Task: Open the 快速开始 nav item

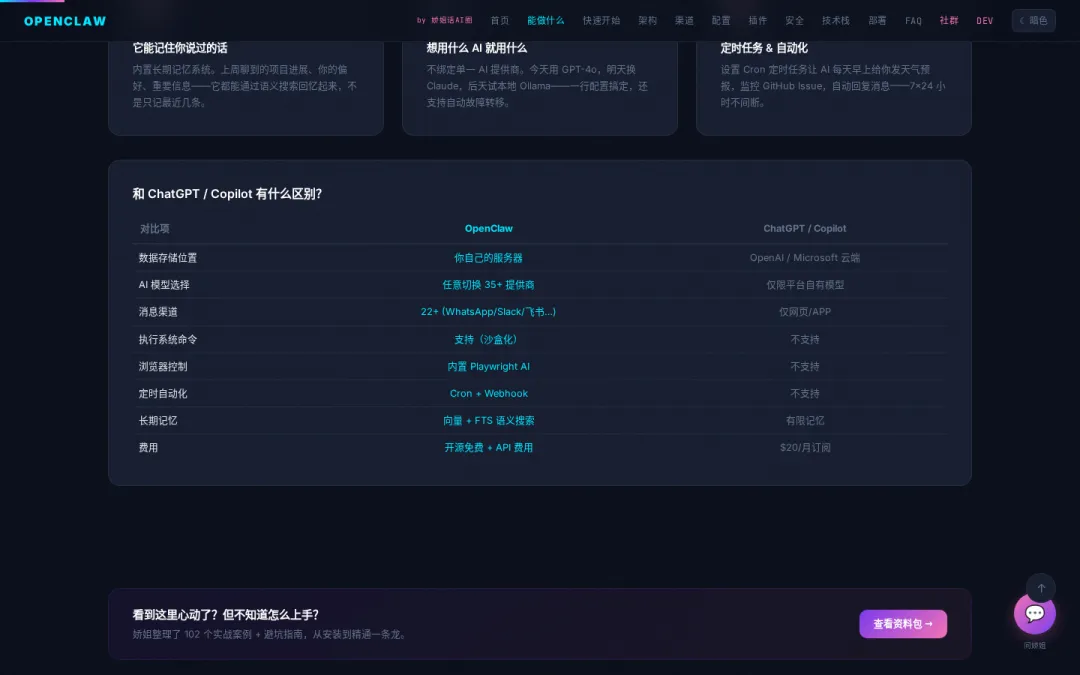Action: coord(601,21)
